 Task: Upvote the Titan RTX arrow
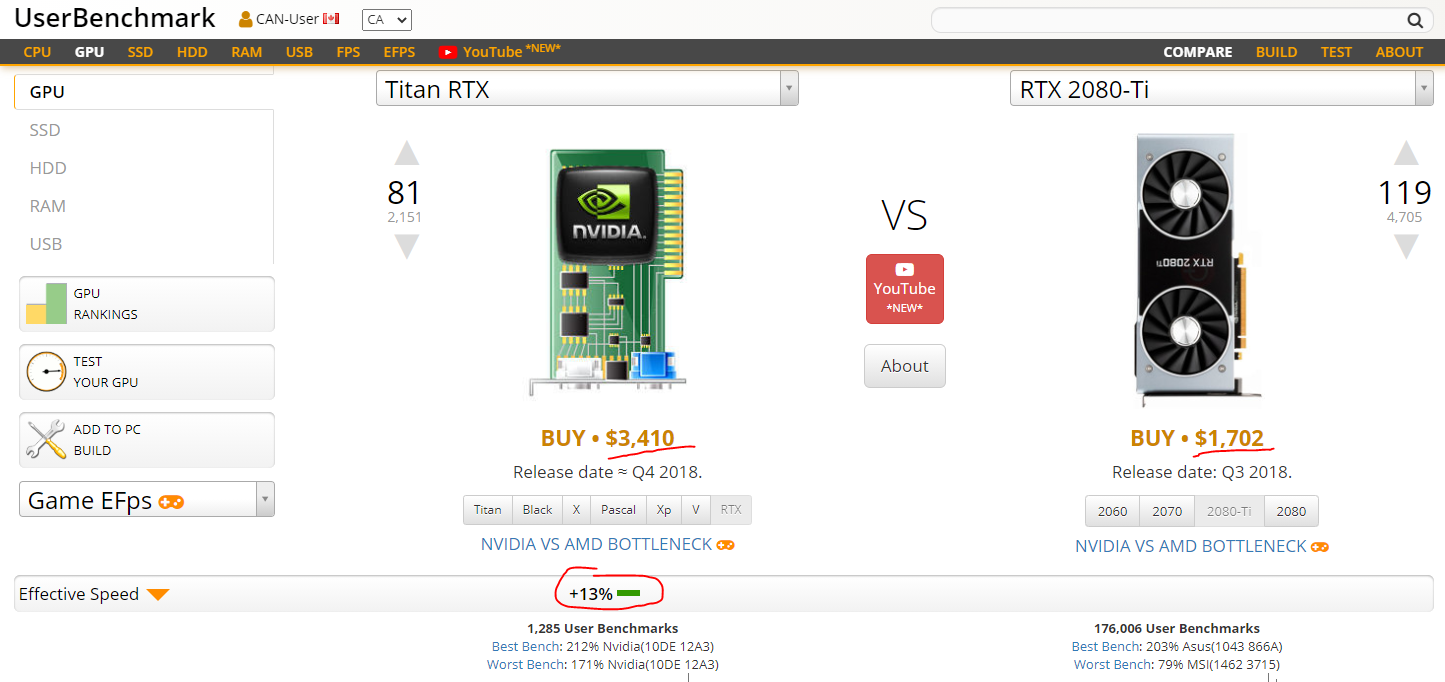click(x=406, y=153)
